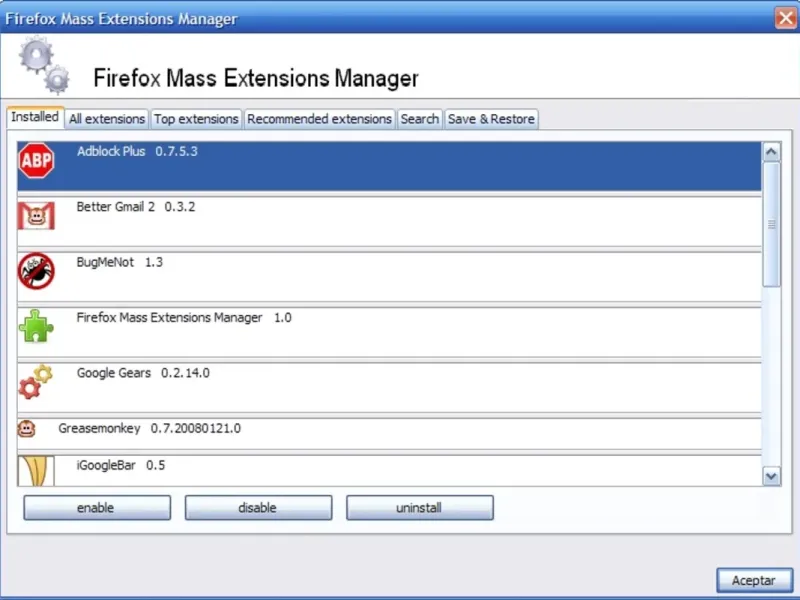The image size is (800, 600).
Task: Select the Better Gmail 2 0.3.2 entry
Action: (x=389, y=221)
